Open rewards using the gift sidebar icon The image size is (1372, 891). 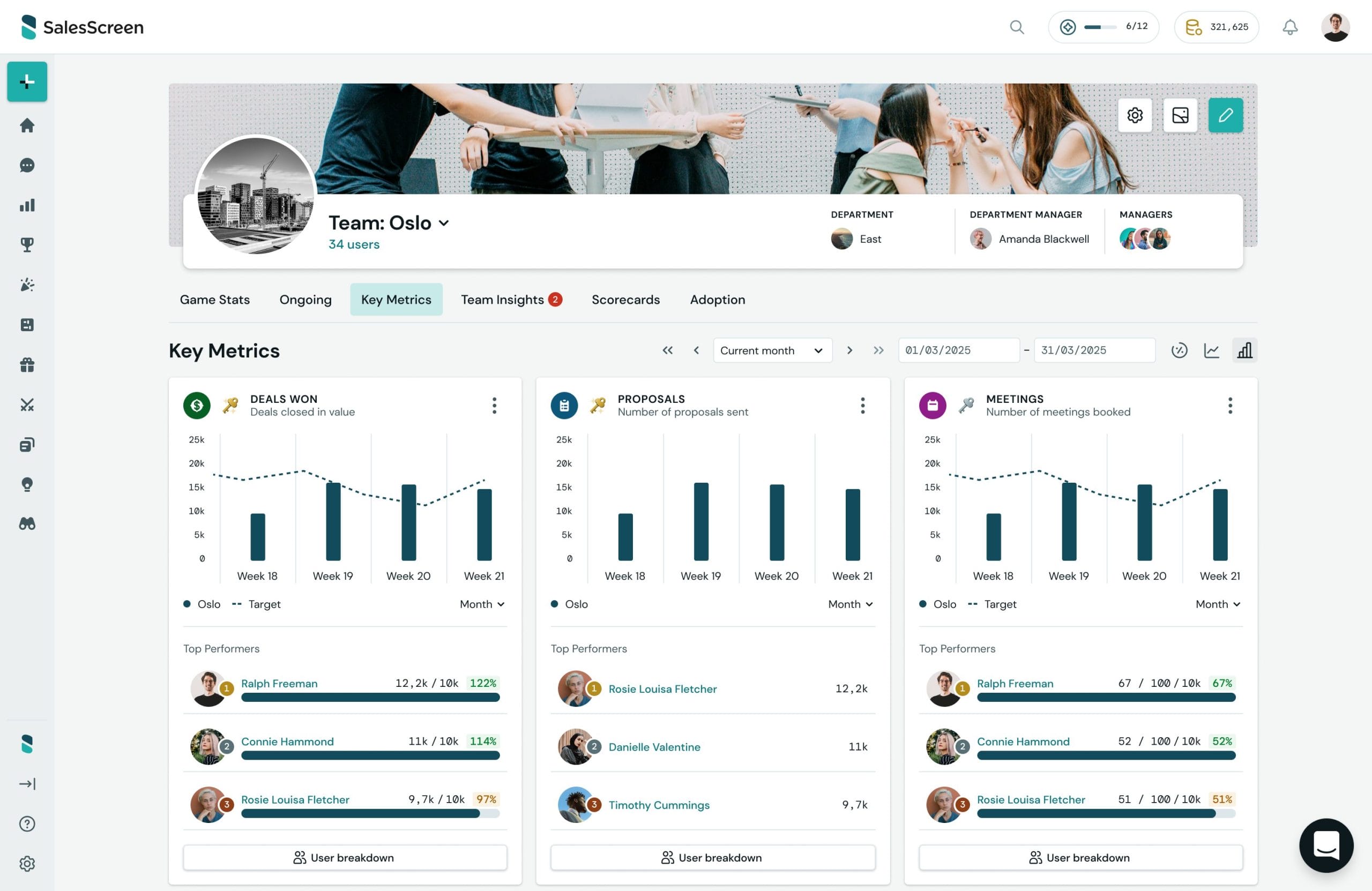click(x=27, y=365)
